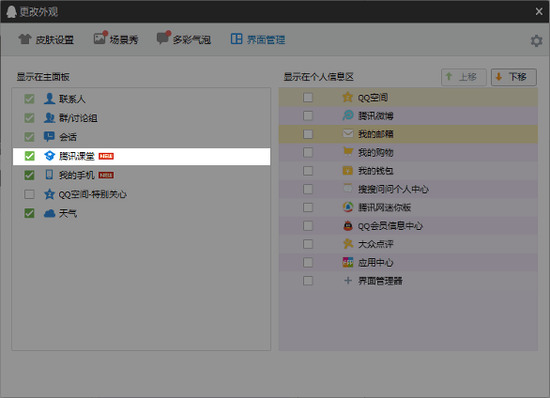This screenshot has width=550, height=398.
Task: Open the 场景秀 tab
Action: pos(116,39)
